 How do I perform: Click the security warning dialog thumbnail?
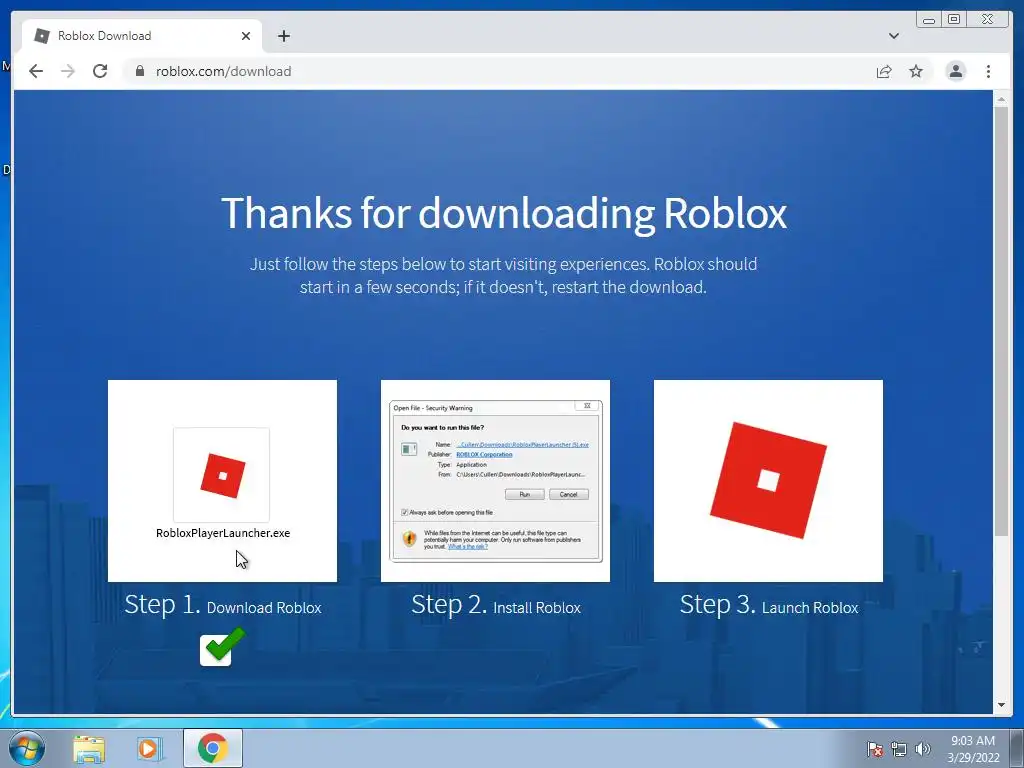pos(495,481)
